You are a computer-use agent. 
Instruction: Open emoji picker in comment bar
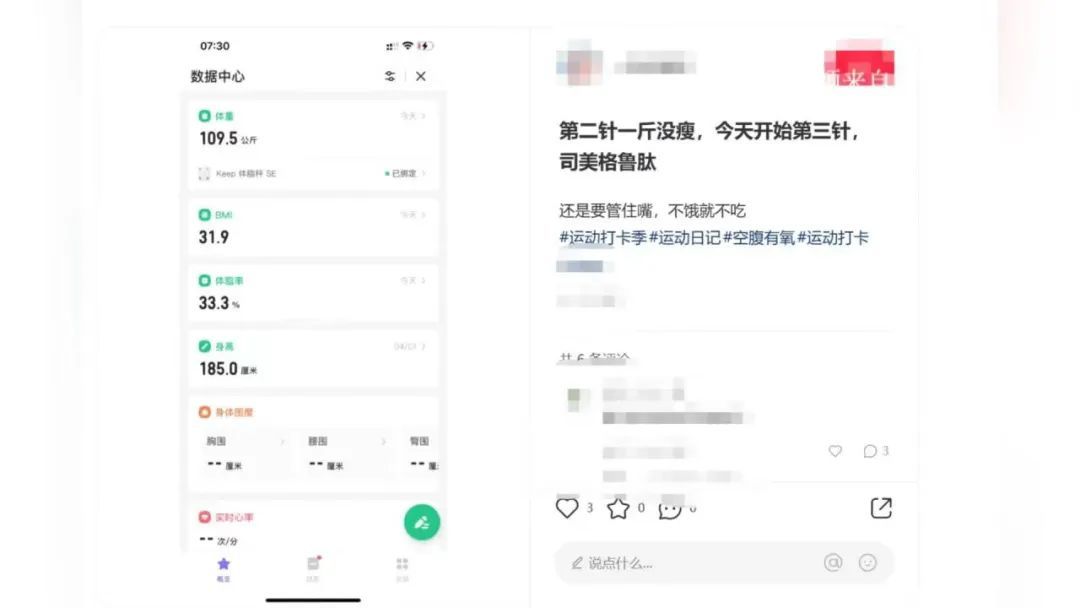coord(868,563)
